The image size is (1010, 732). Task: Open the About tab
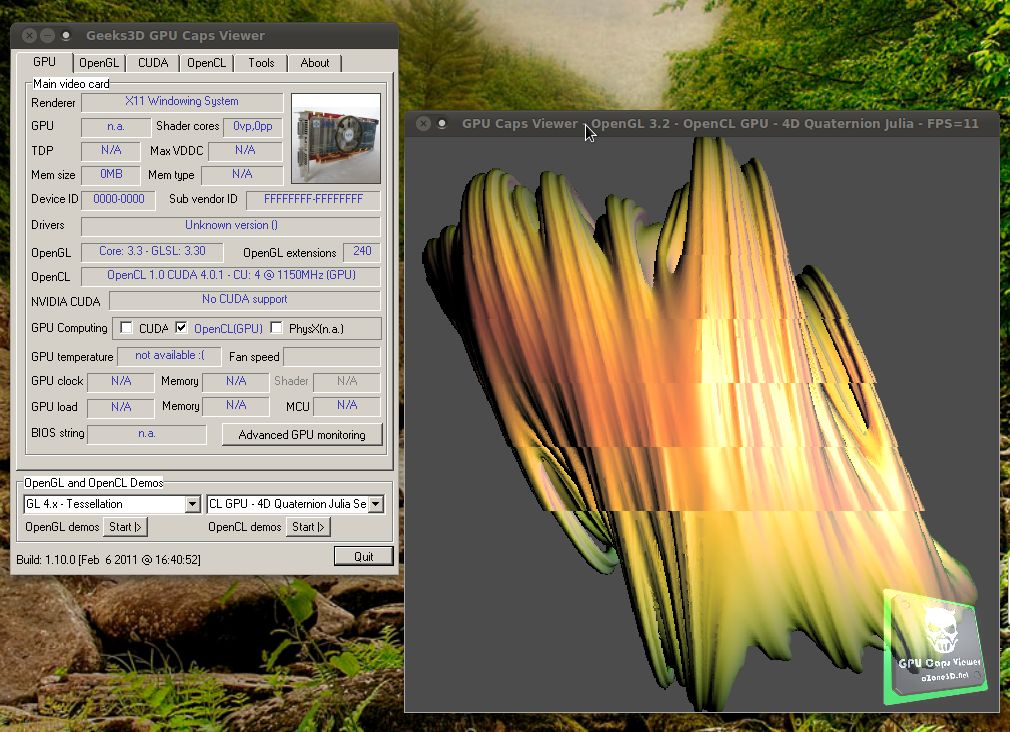pyautogui.click(x=314, y=63)
